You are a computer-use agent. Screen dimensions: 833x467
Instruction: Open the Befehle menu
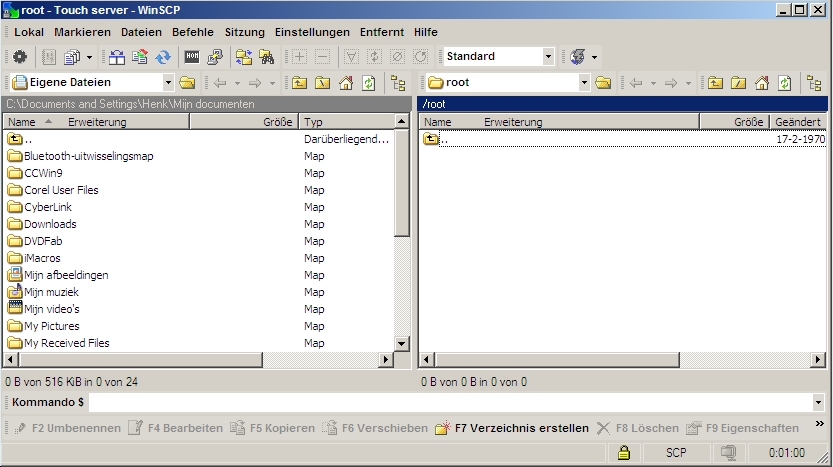click(x=192, y=32)
